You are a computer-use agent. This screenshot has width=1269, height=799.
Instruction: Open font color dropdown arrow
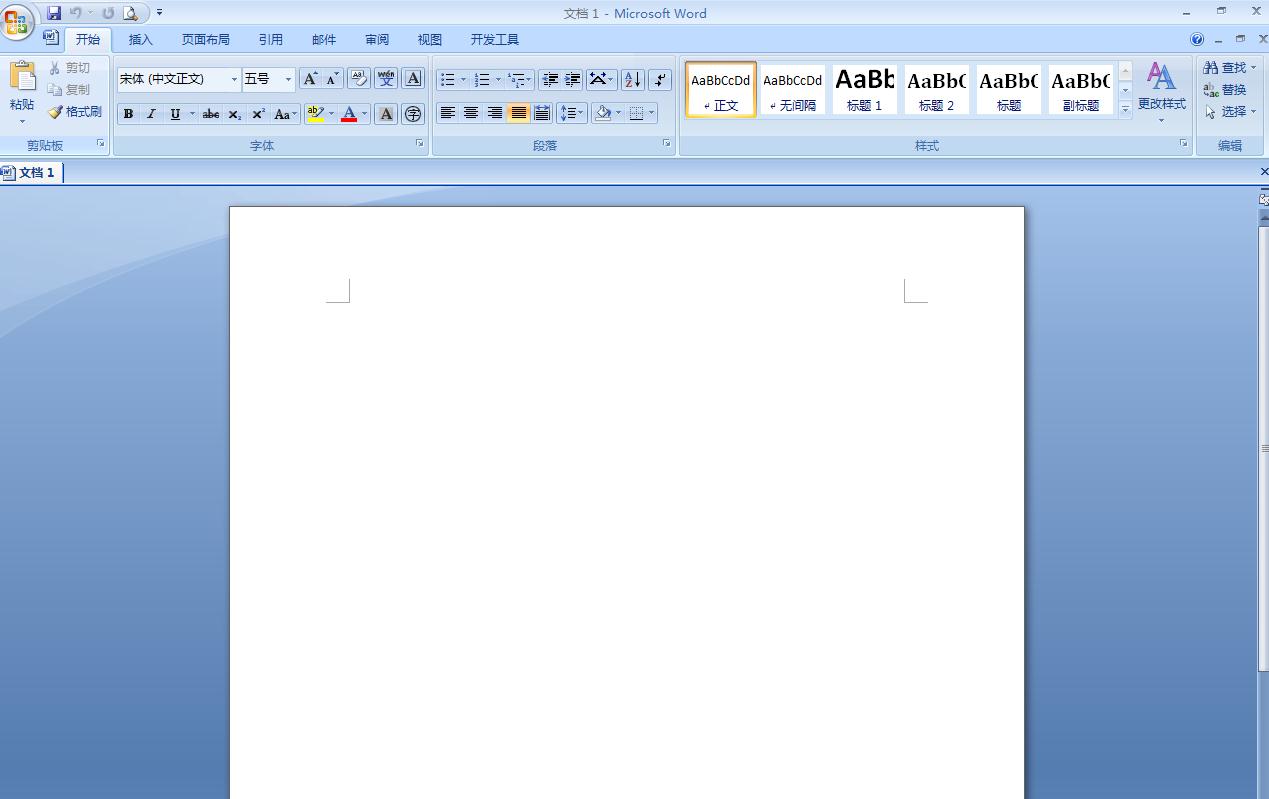click(x=365, y=114)
